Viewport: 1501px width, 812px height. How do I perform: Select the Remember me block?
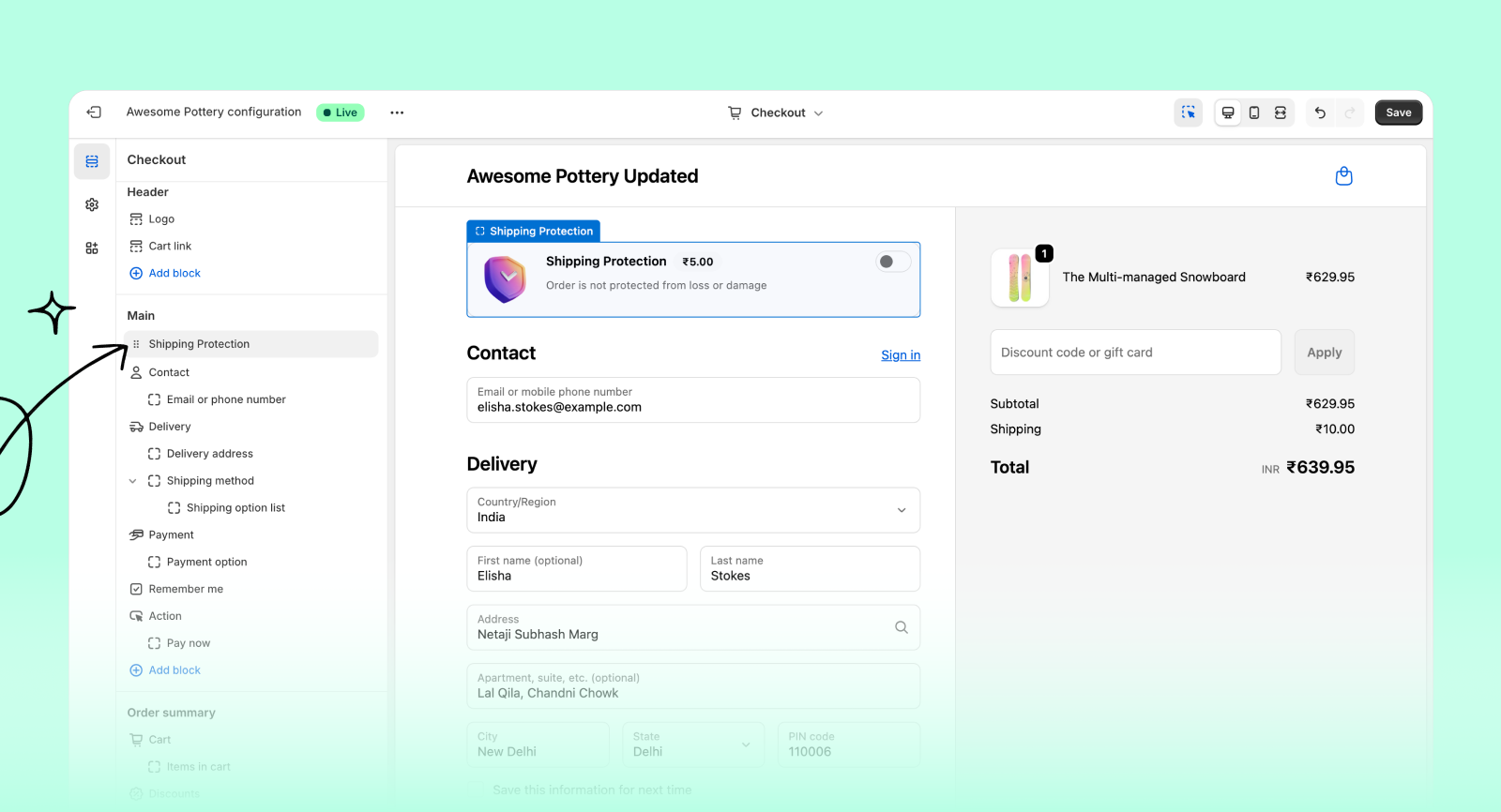(x=186, y=590)
